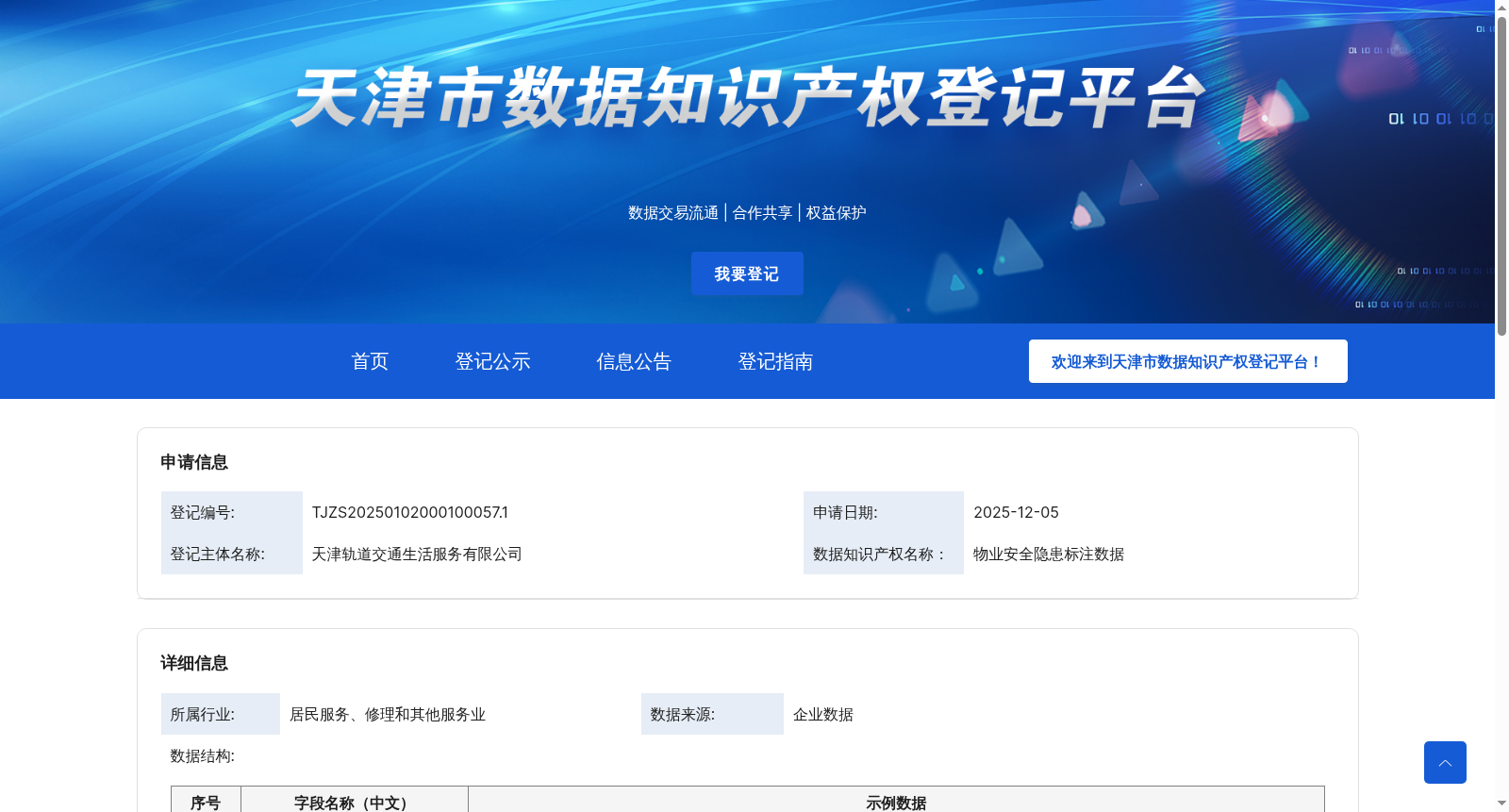This screenshot has width=1509, height=812.
Task: Click the platform title 天津市数据知识产权登记平台
Action: [x=748, y=97]
